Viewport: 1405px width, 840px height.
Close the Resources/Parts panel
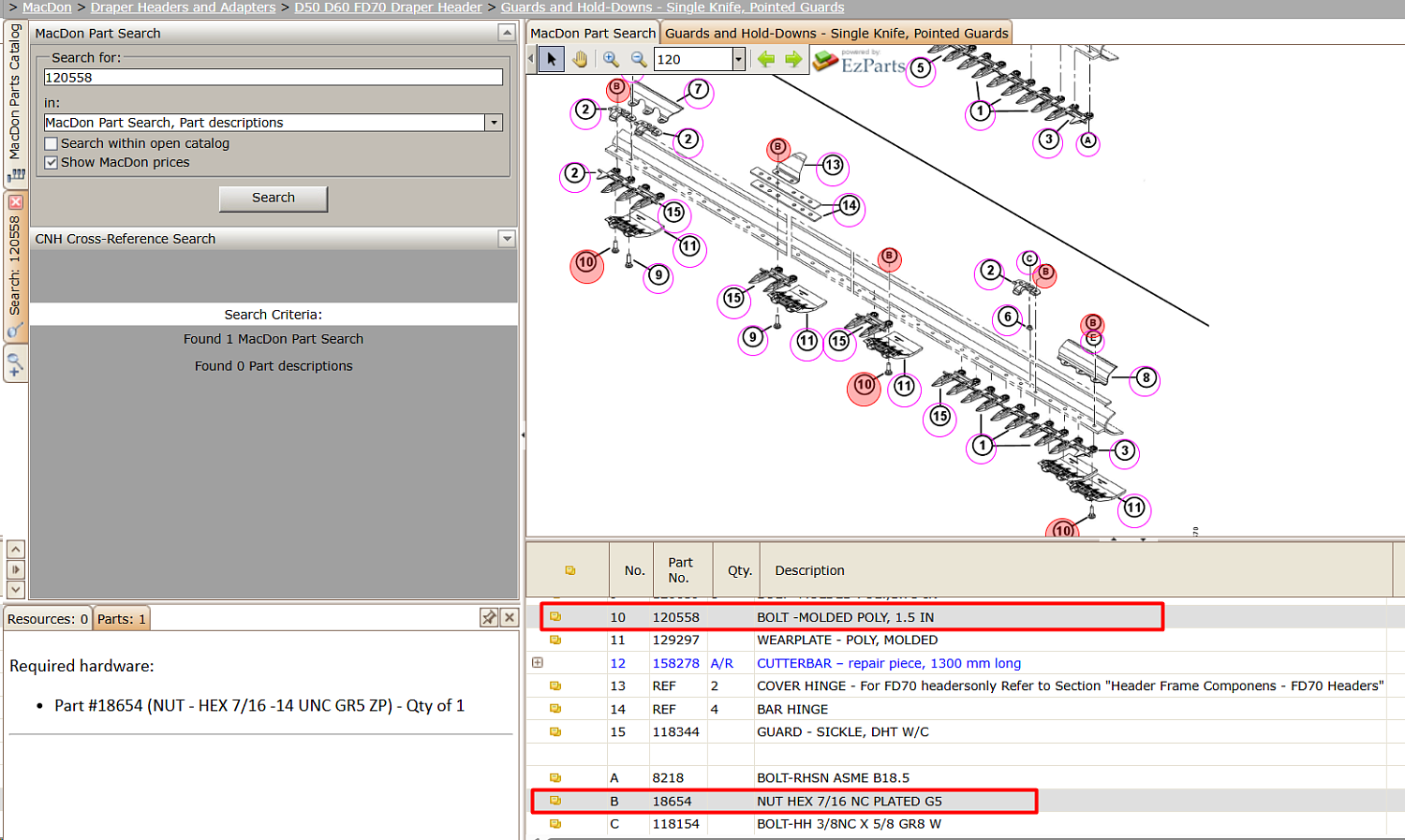click(x=510, y=617)
